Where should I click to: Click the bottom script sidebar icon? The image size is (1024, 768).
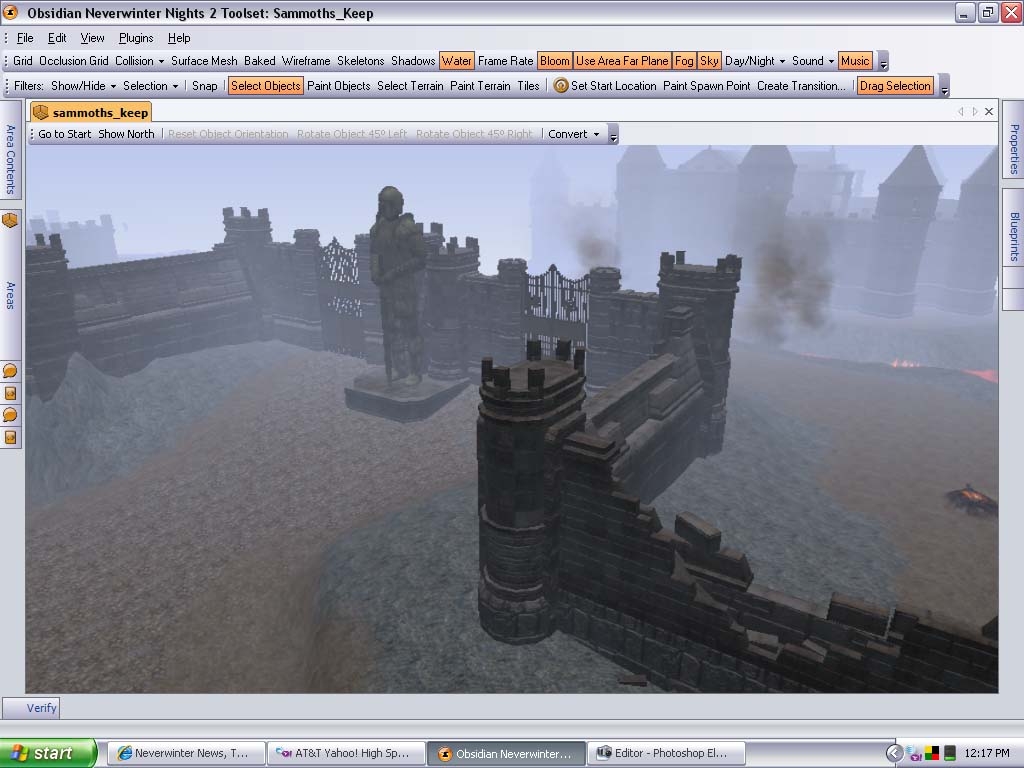pyautogui.click(x=10, y=437)
